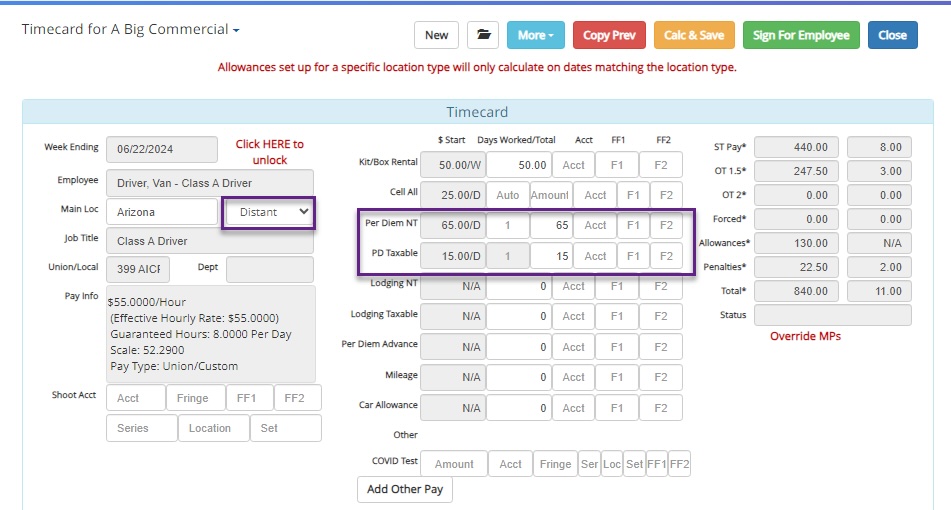The width and height of the screenshot is (951, 510).
Task: Click COVID Test Ser field
Action: coord(589,464)
